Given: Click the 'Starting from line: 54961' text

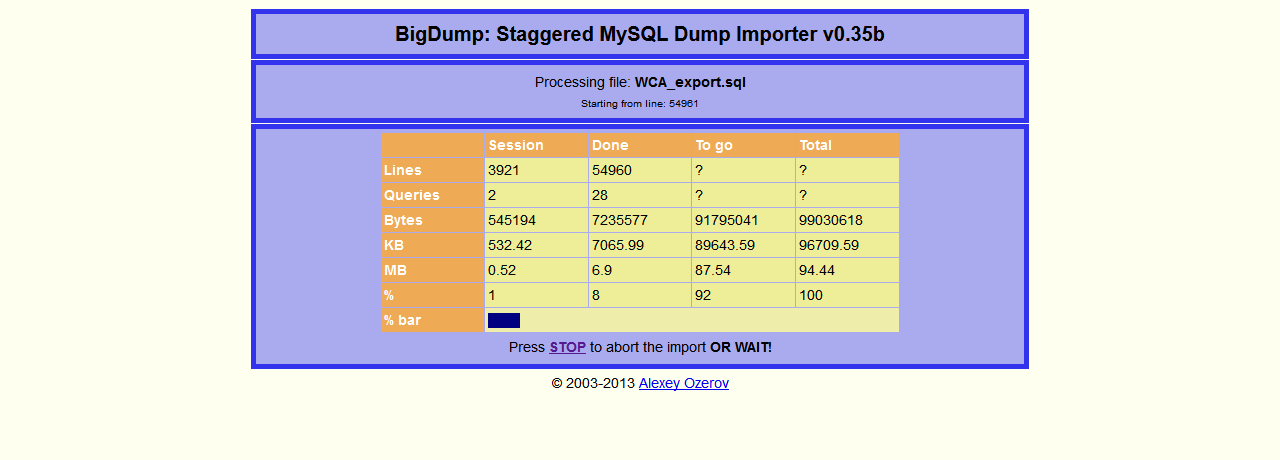Looking at the screenshot, I should tap(640, 103).
